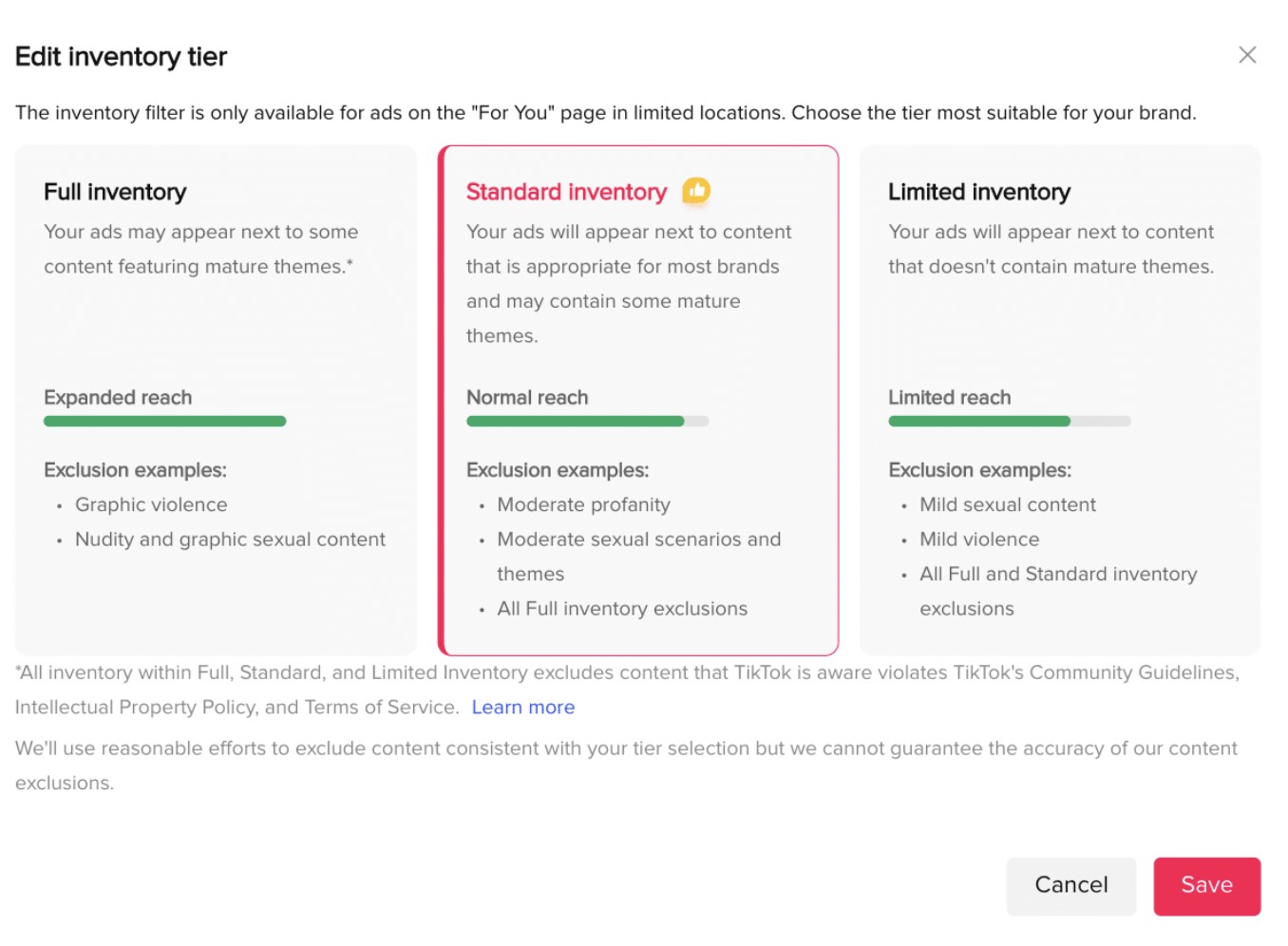Select the Limited inventory tier card
This screenshot has width=1288, height=946.
pos(1059,399)
